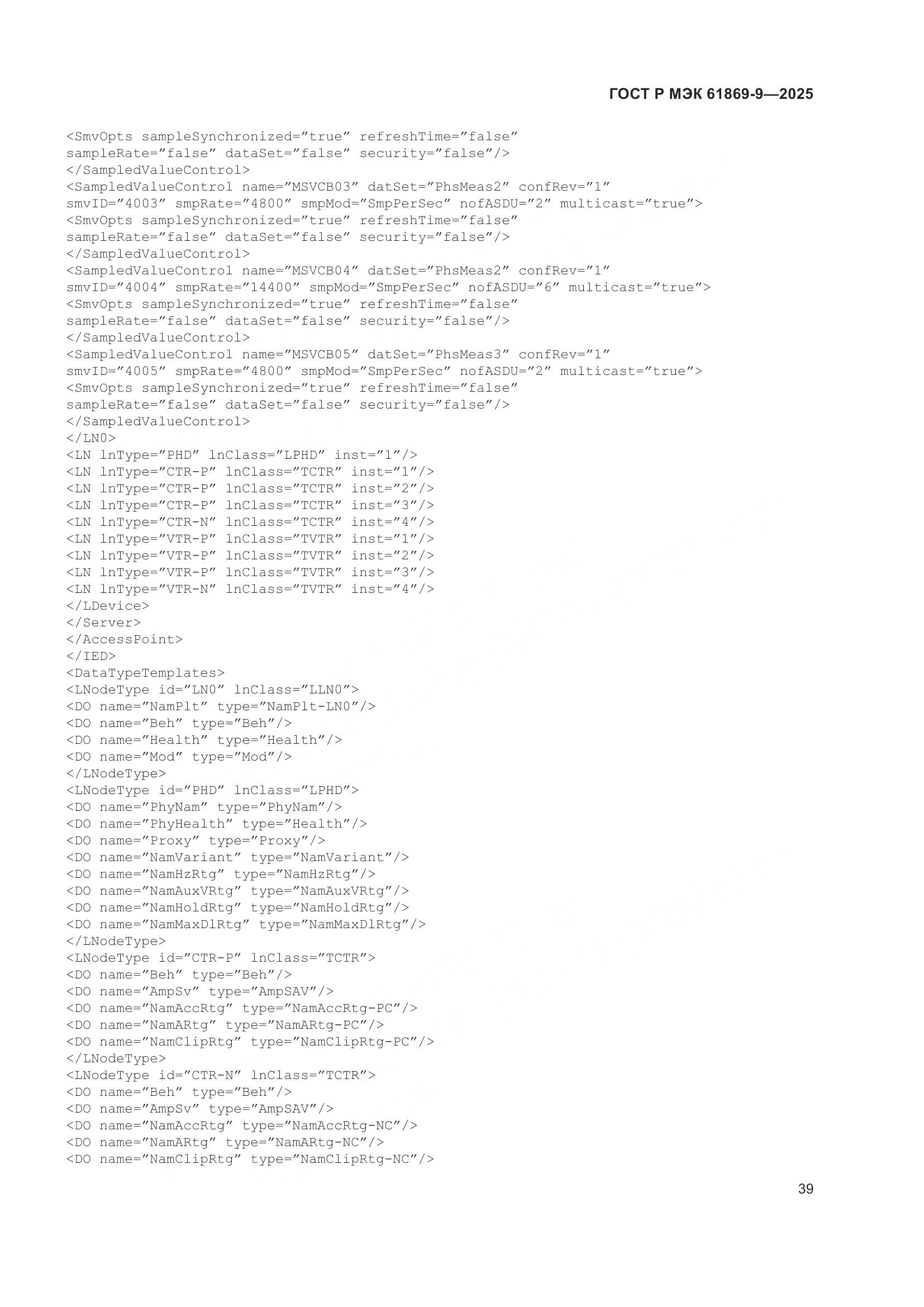This screenshot has width=924, height=1307.
Task: Click the closing </LDevice> tag
Action: point(107,606)
